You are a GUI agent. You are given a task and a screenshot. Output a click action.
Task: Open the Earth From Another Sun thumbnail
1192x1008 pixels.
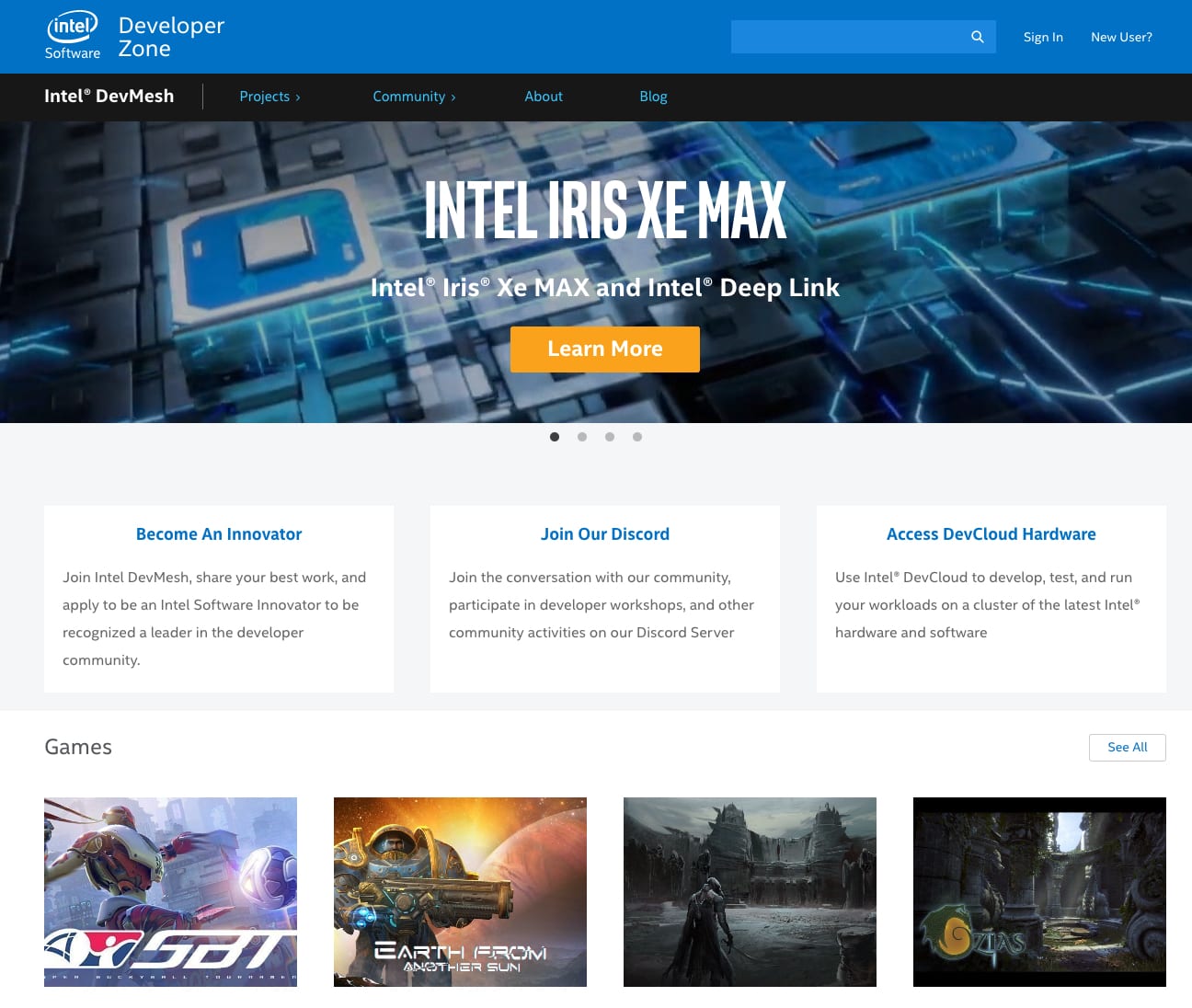click(x=460, y=892)
